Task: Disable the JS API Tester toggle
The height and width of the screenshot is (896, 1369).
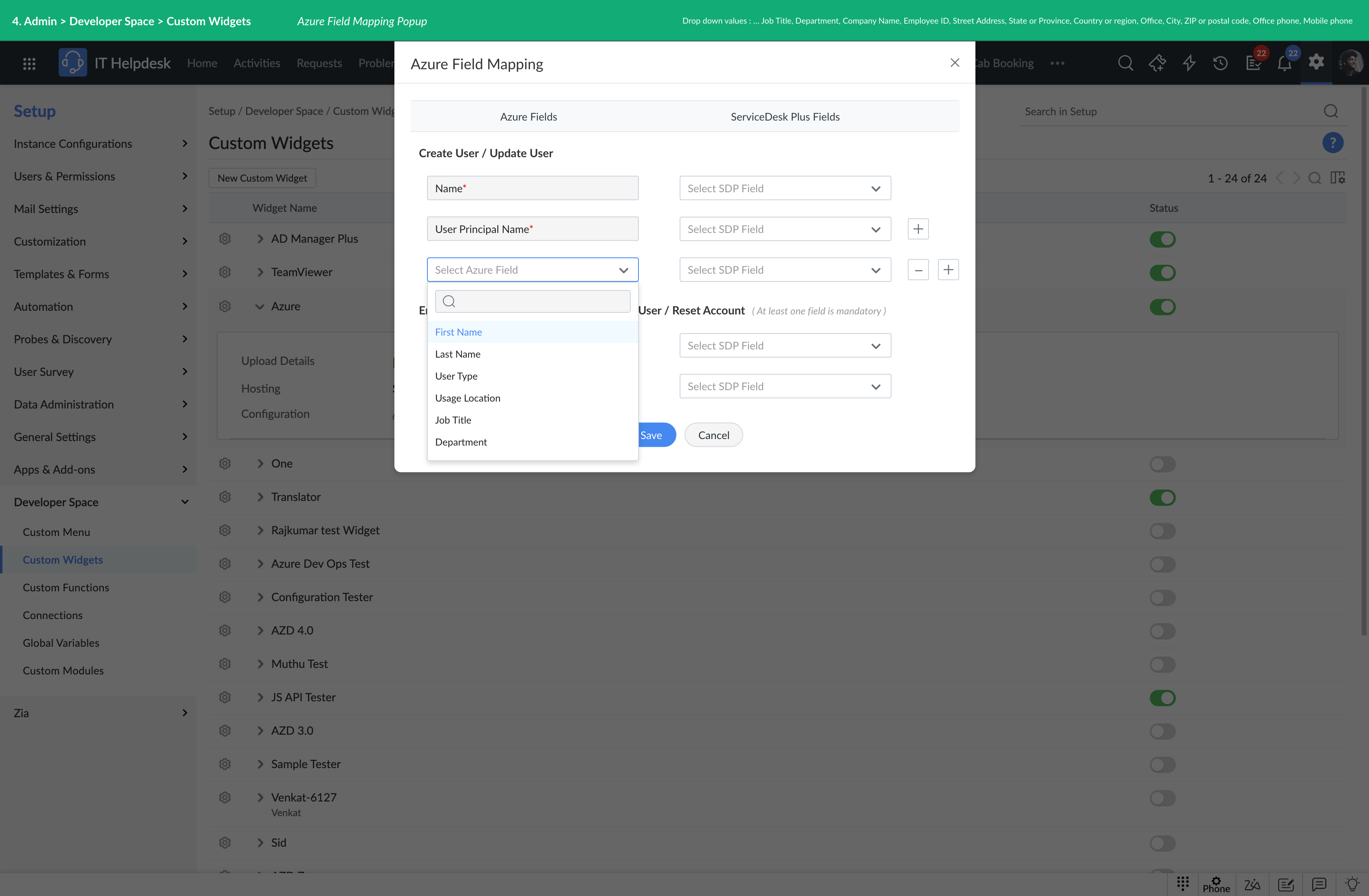Action: click(x=1162, y=698)
